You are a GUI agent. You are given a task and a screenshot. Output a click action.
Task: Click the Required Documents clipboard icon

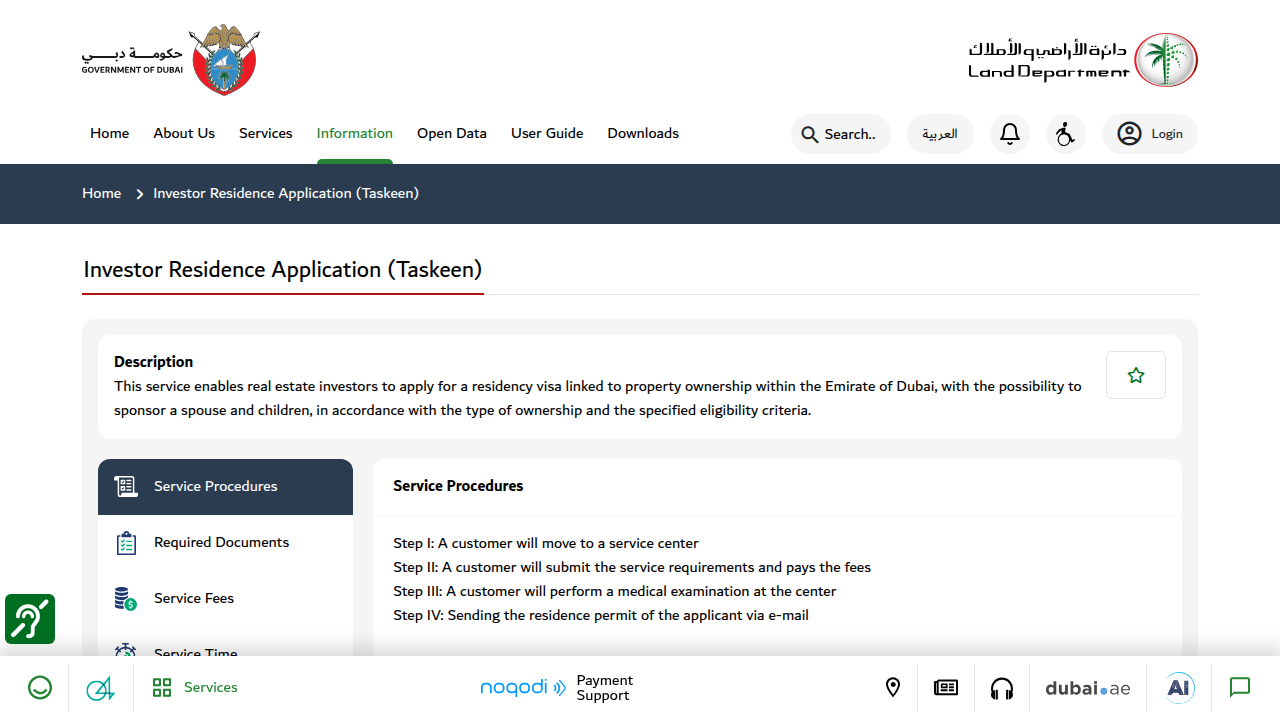125,543
